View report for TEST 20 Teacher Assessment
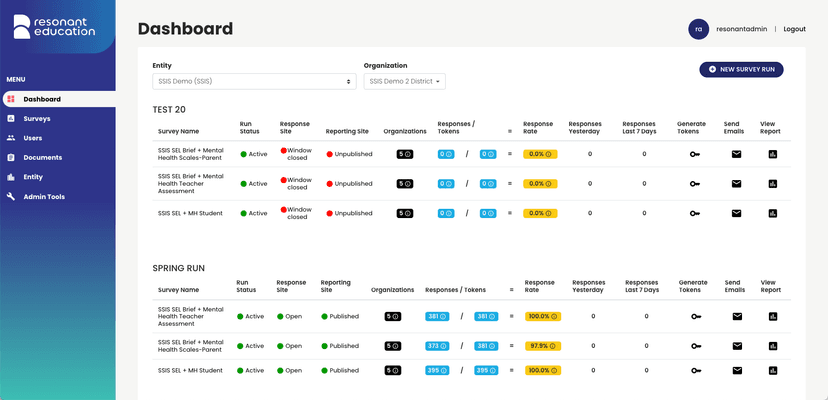This screenshot has width=828, height=400. pos(773,184)
